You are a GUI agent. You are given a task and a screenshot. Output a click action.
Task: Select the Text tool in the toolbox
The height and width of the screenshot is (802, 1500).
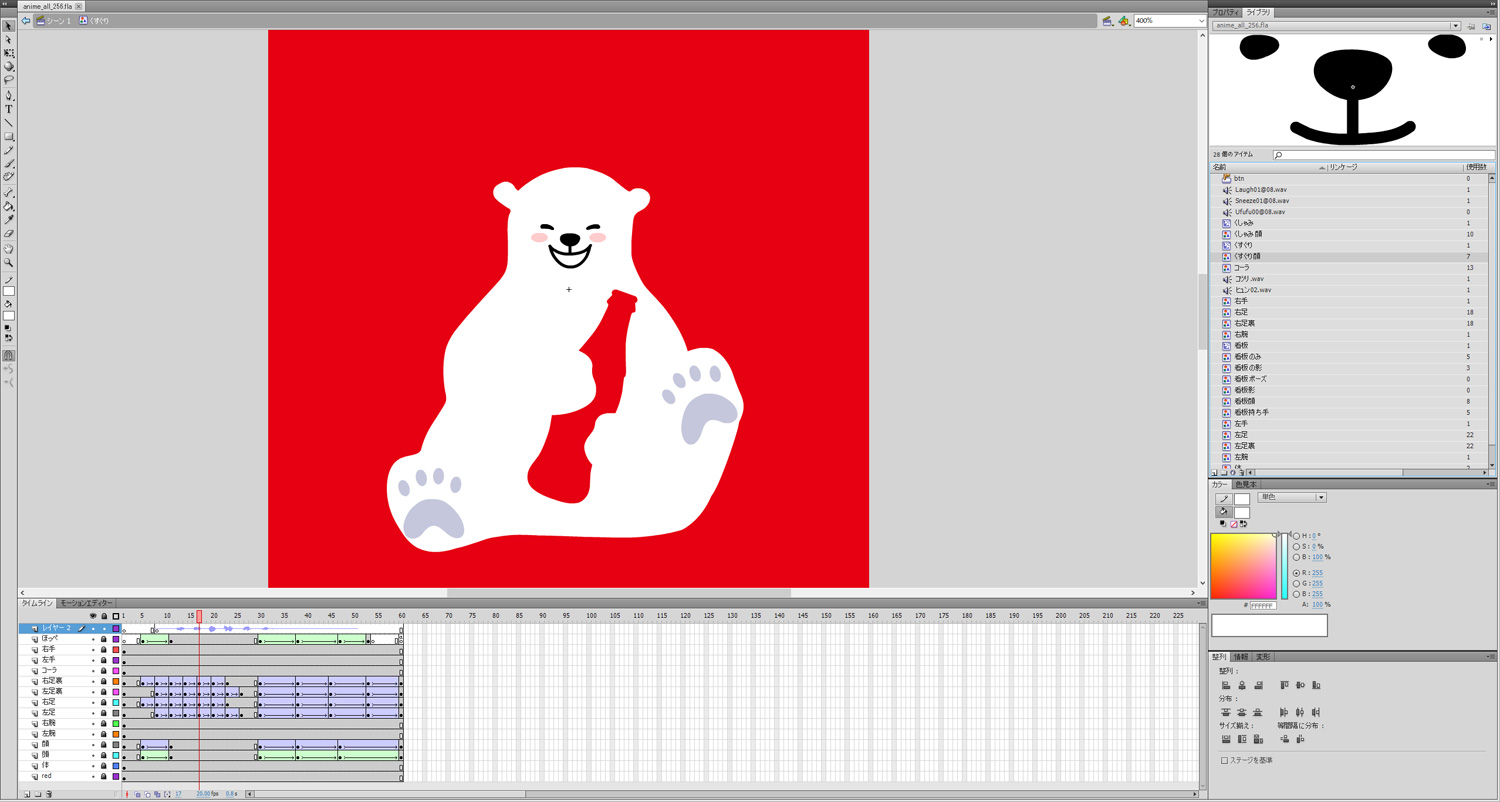tap(9, 109)
